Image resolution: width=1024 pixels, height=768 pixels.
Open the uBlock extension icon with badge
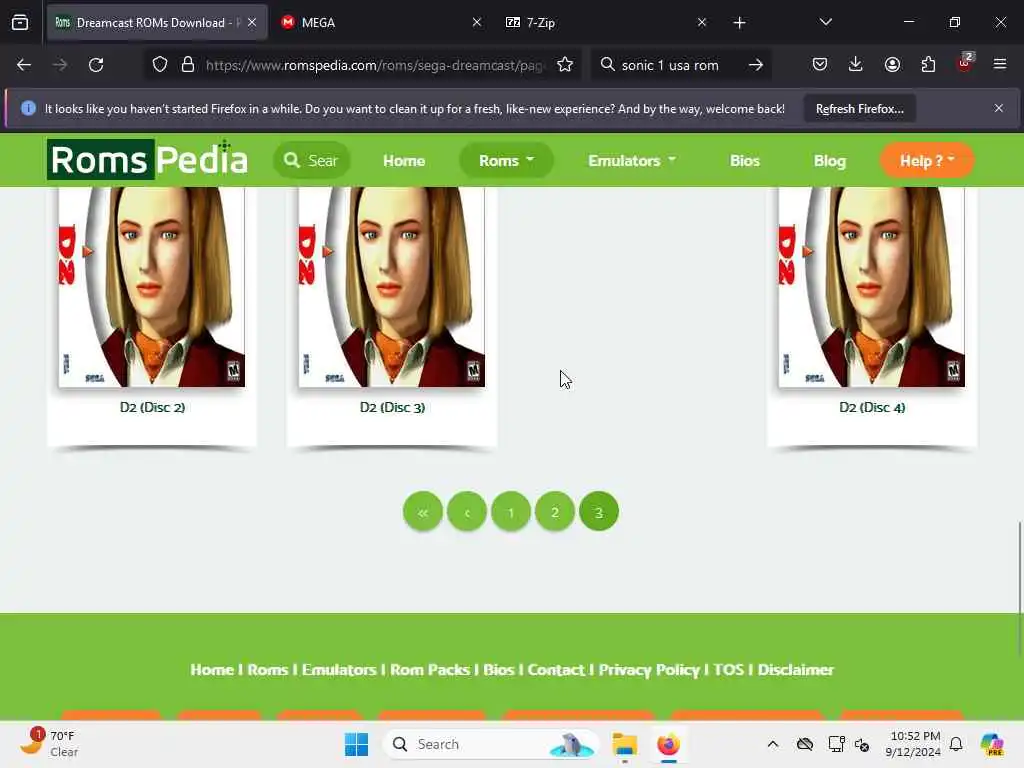point(965,63)
